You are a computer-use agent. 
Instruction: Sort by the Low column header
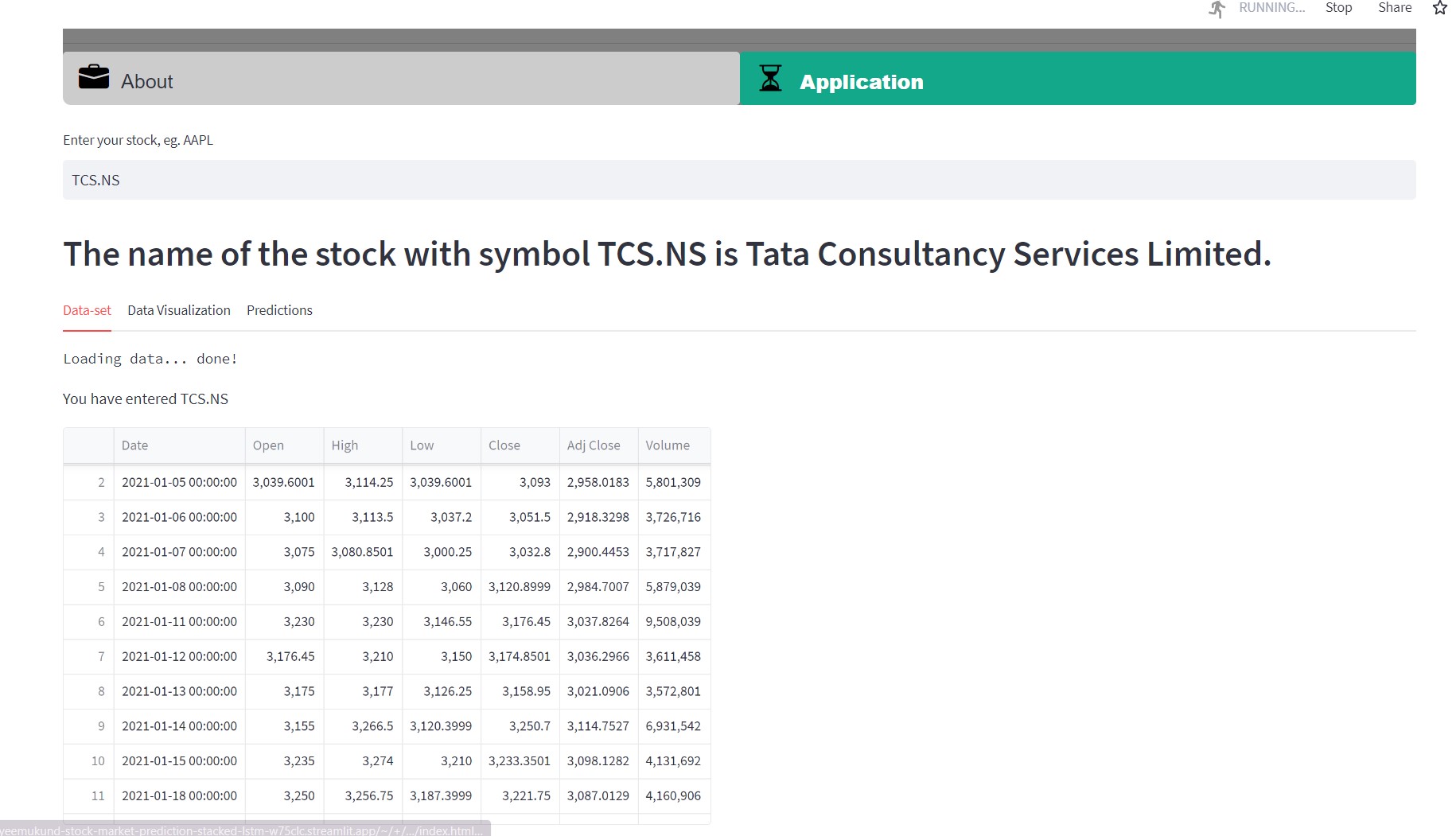(442, 445)
